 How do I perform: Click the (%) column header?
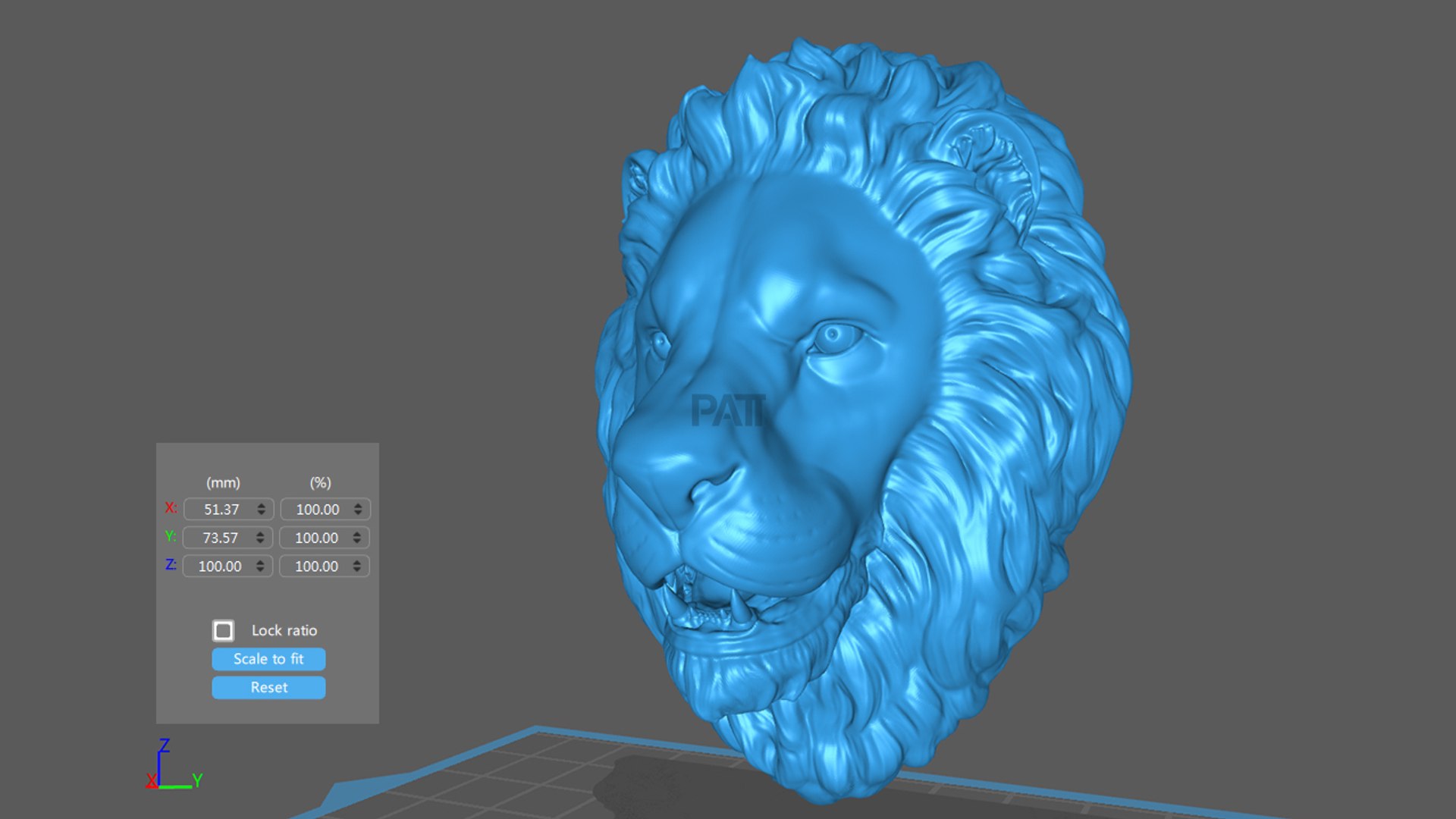pos(320,482)
